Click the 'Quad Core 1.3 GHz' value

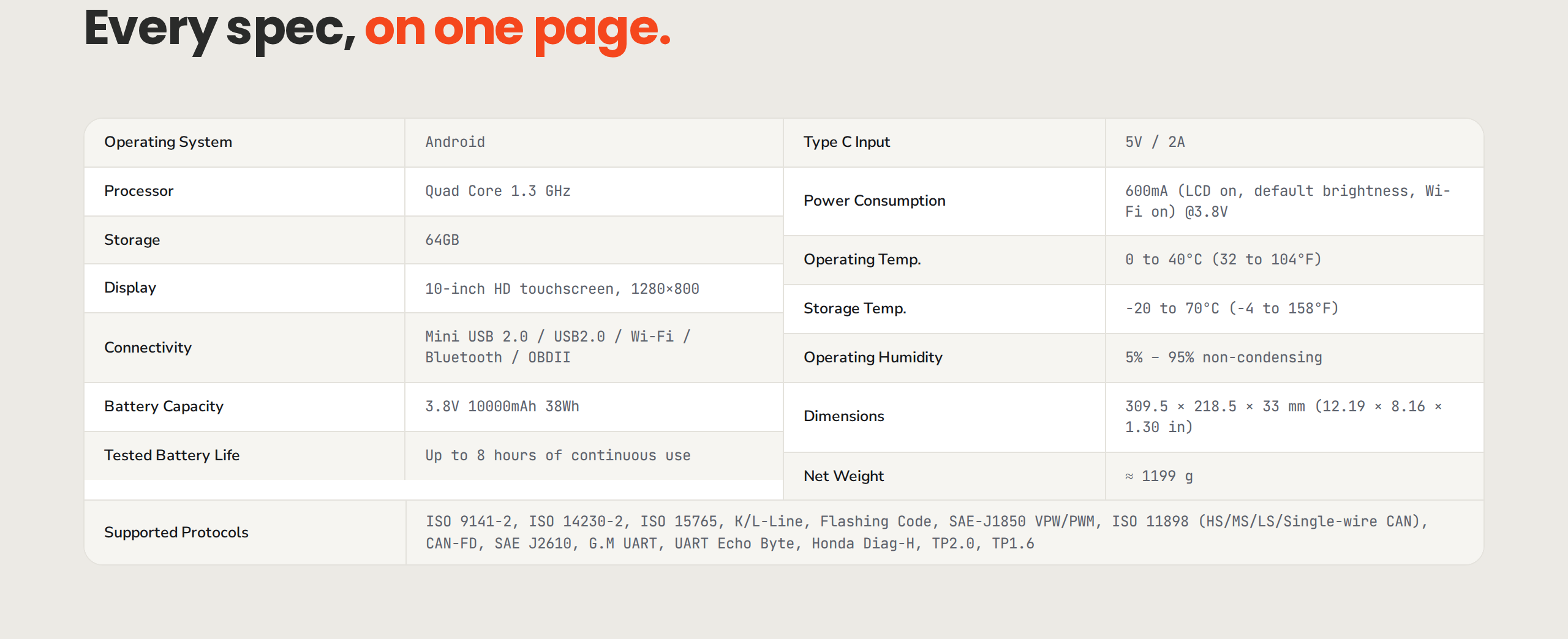[498, 191]
